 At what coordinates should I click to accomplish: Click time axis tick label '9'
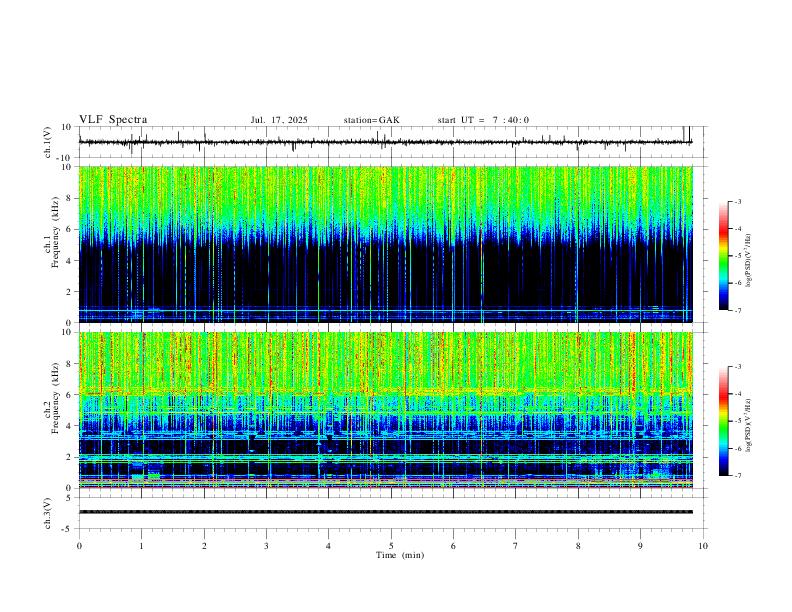tap(640, 546)
